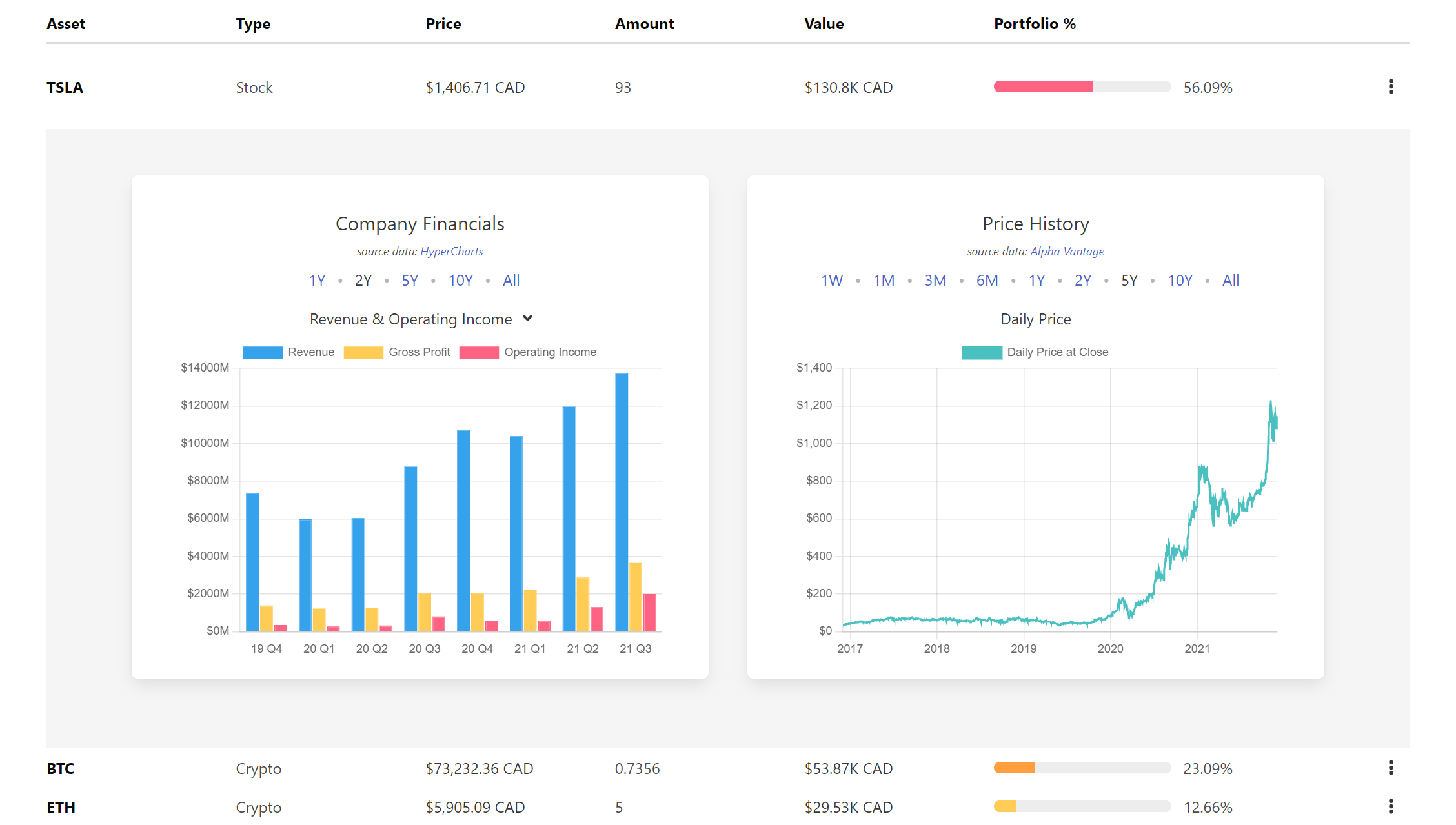Switch Price History to 5Y

(x=1129, y=281)
